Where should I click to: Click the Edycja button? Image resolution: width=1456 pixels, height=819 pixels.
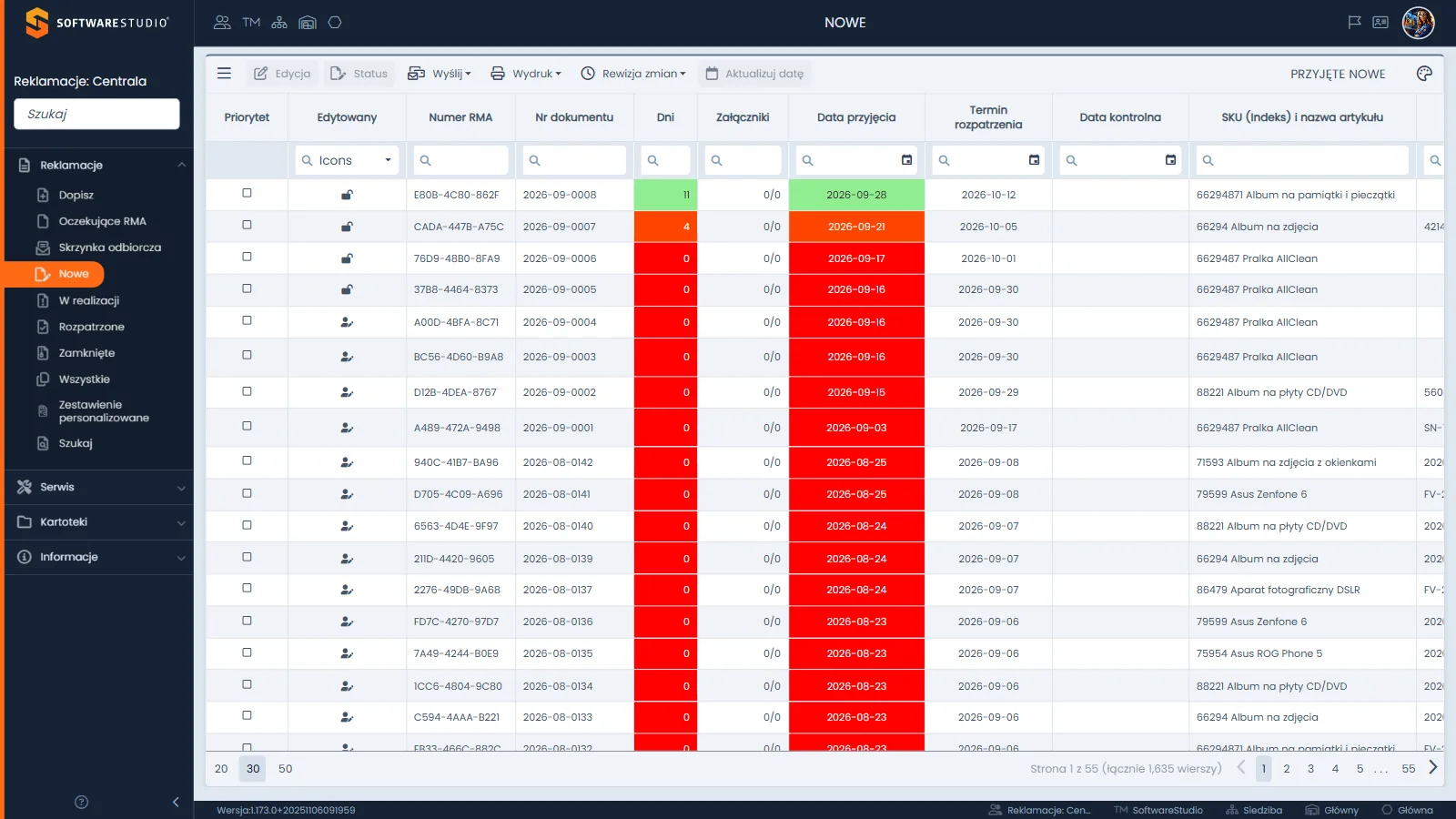282,74
